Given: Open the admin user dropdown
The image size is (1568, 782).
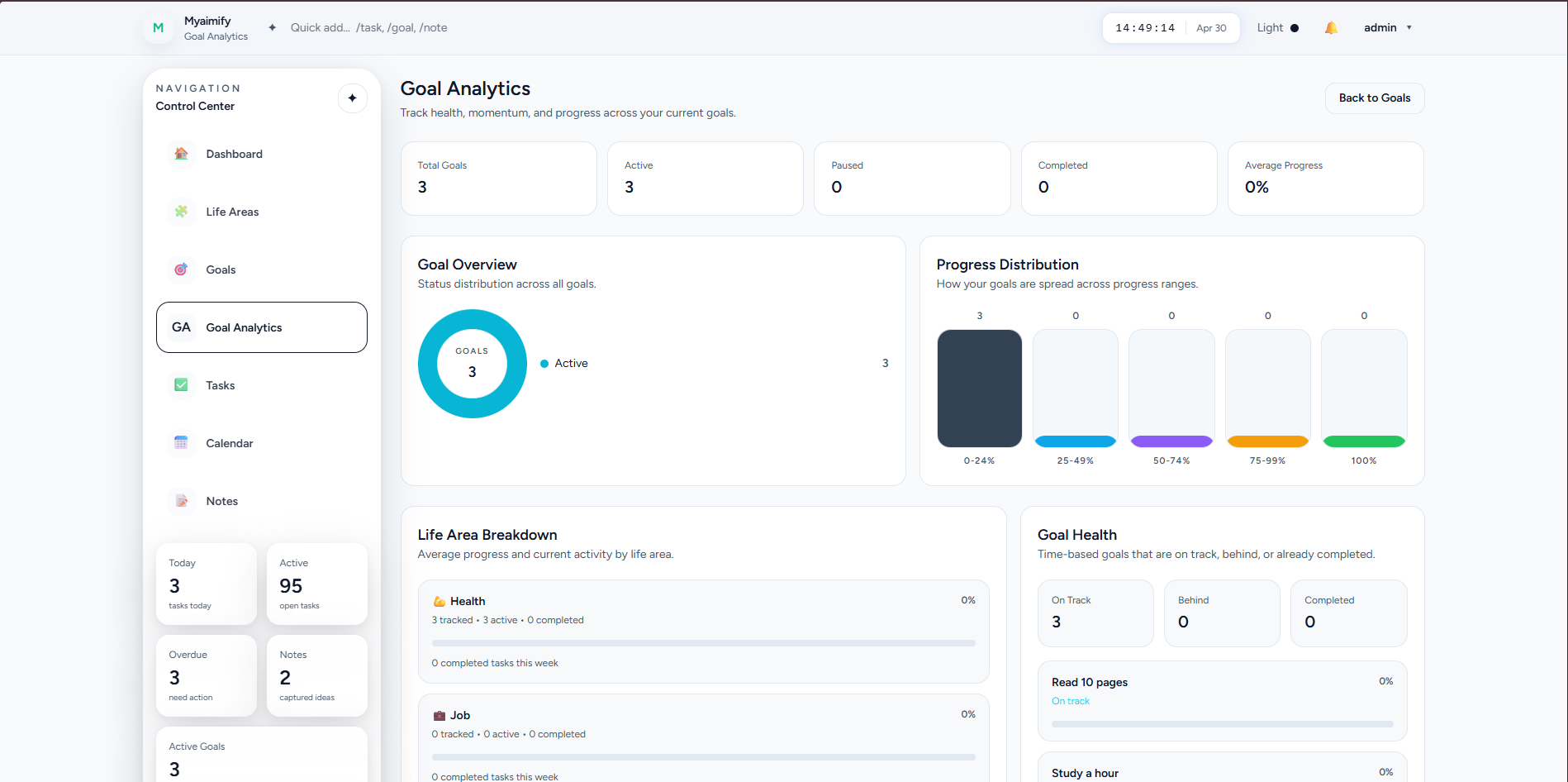Looking at the screenshot, I should [x=1388, y=28].
